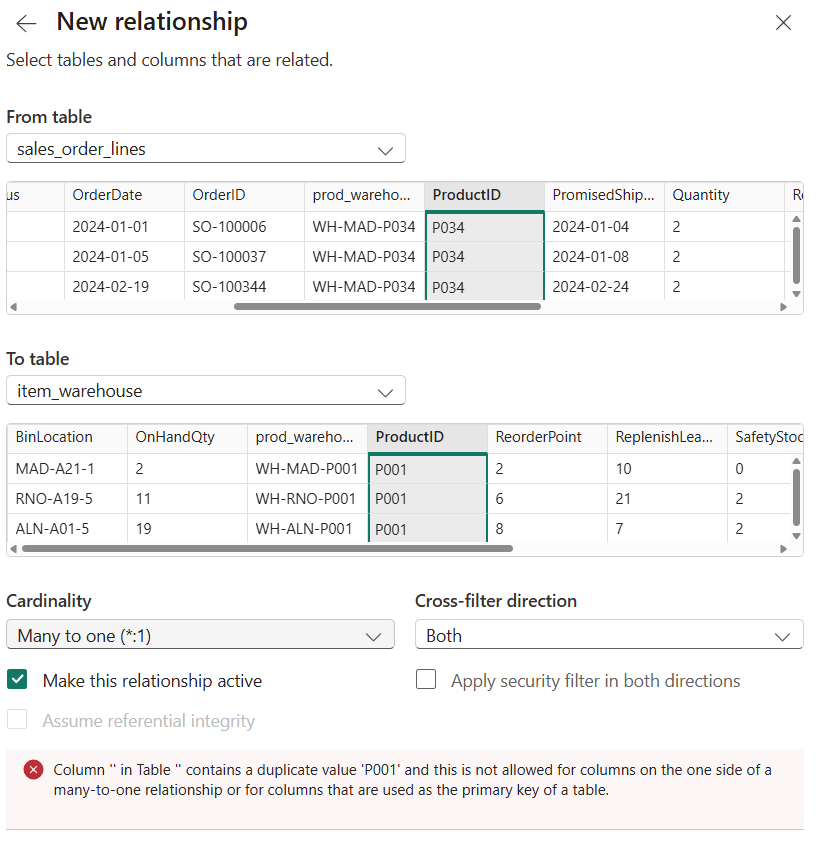Select ReplenishLea... column header
Viewport: 817px width, 843px height.
667,437
